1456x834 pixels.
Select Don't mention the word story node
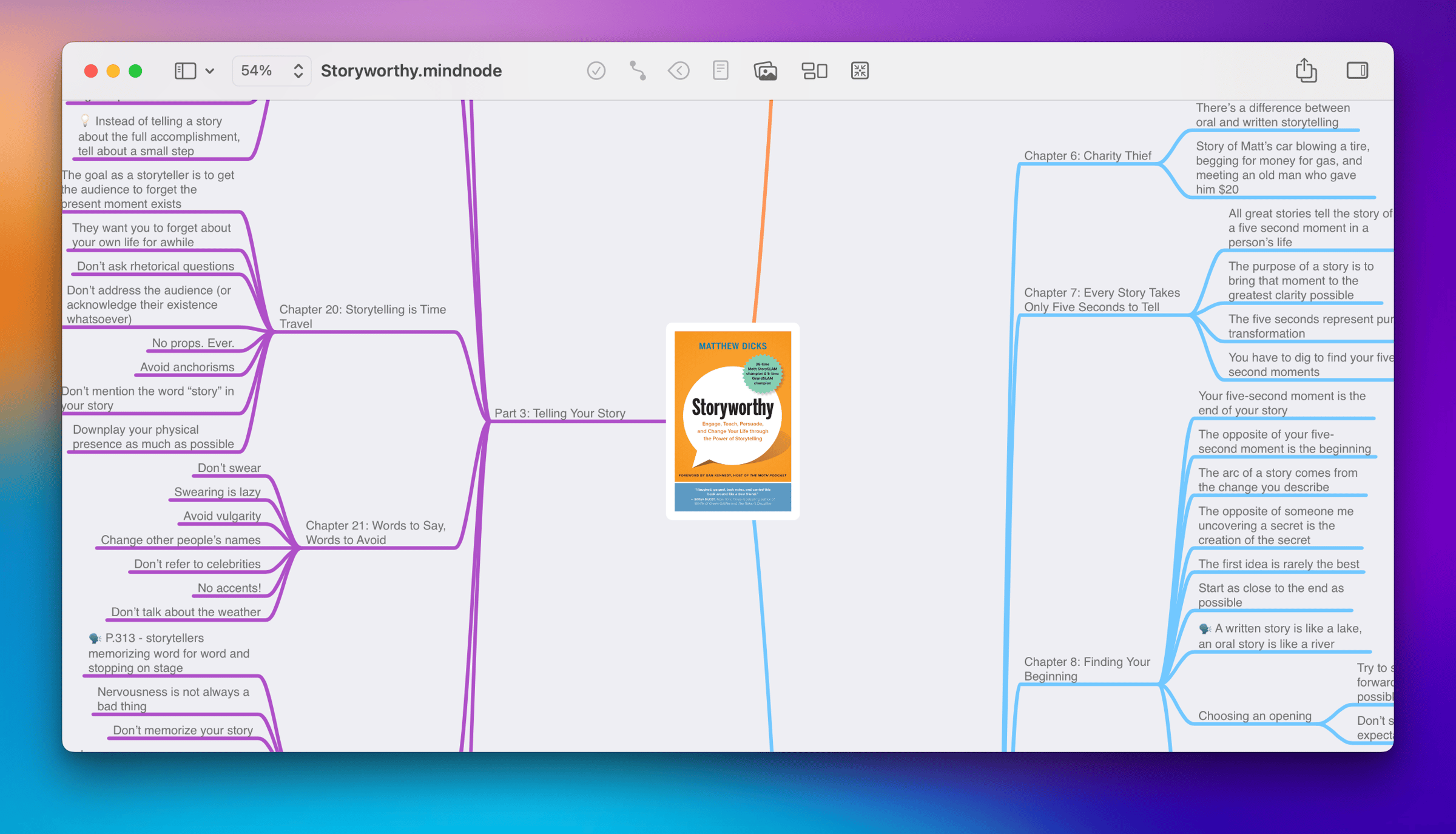pos(149,399)
